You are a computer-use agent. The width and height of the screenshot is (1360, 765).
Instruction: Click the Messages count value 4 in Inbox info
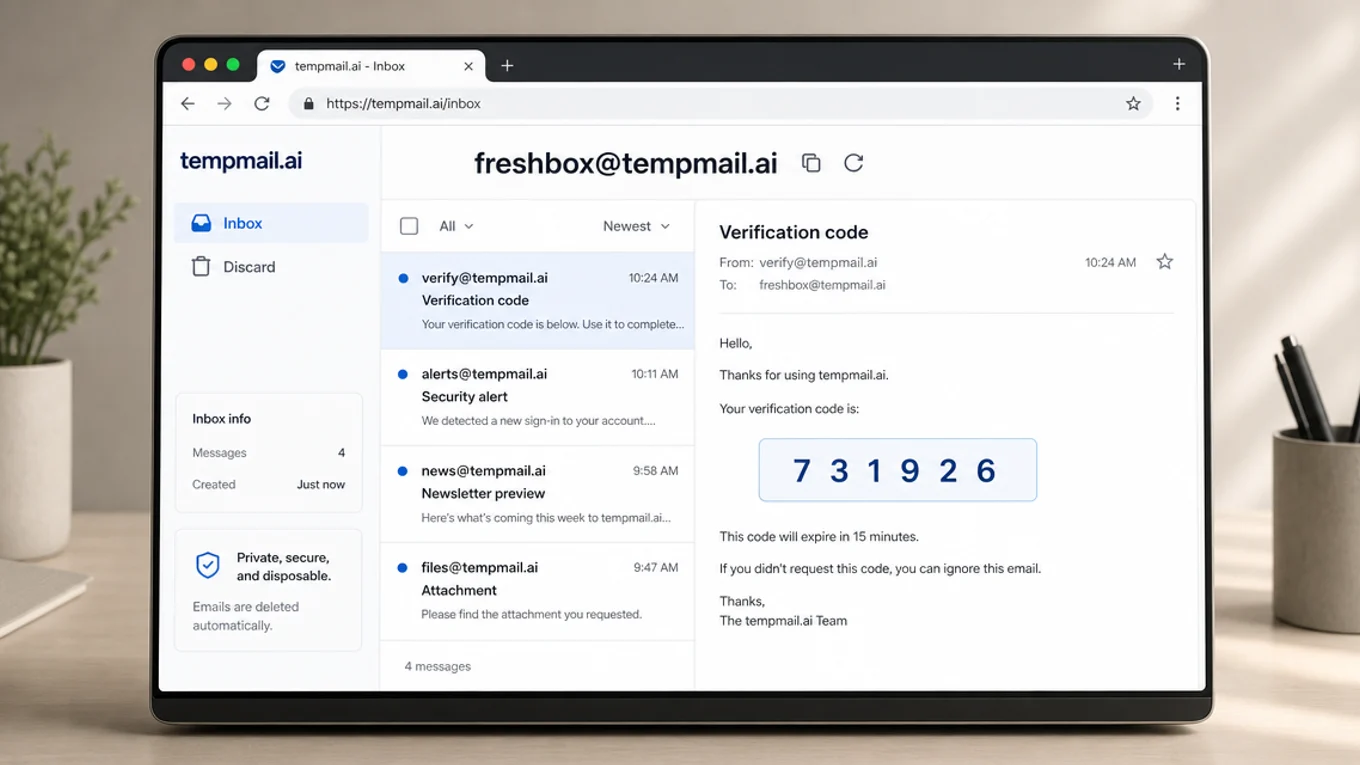tap(341, 453)
